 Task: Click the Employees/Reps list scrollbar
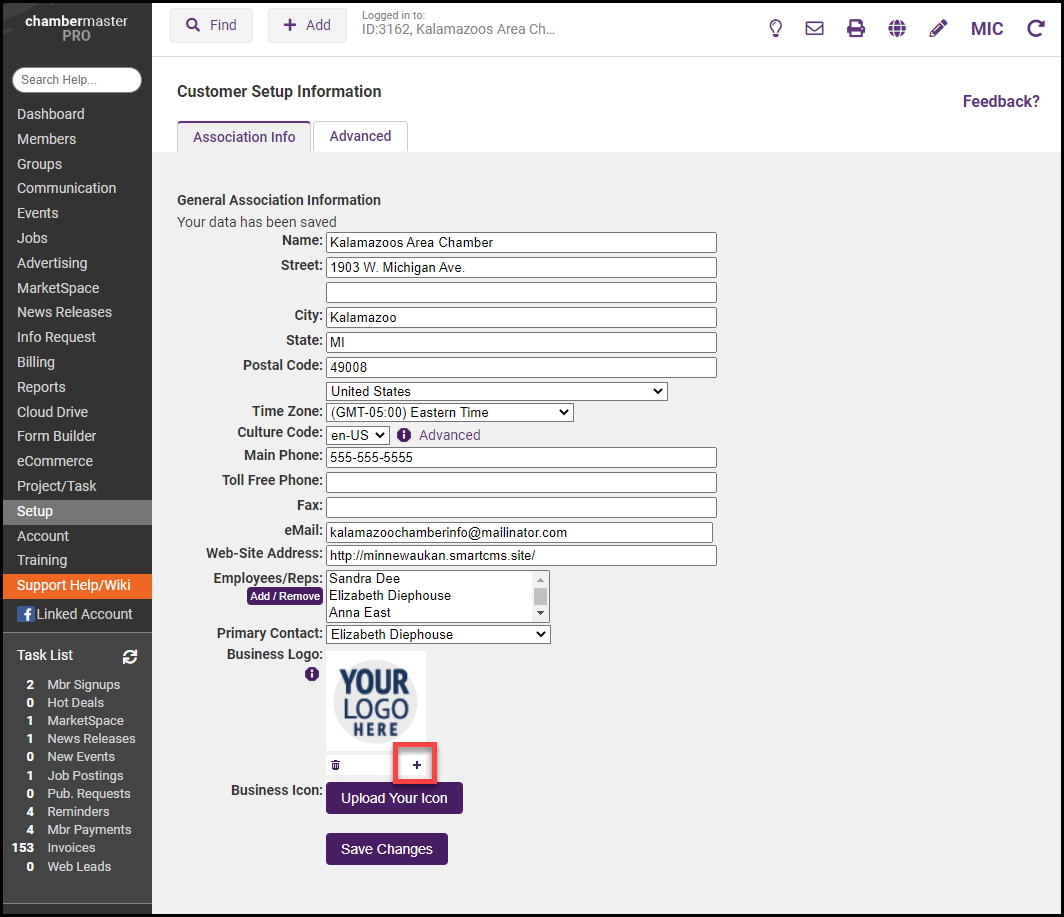pos(541,596)
